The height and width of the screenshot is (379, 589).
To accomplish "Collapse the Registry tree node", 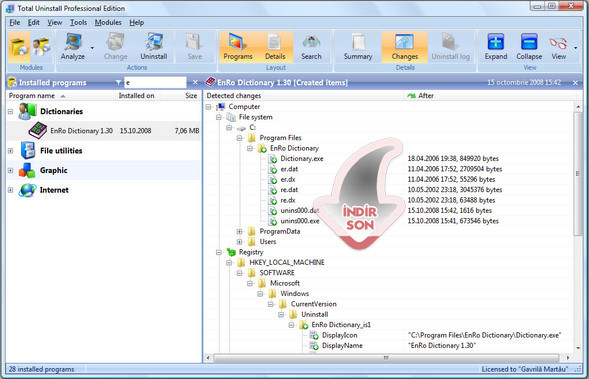I will pos(219,252).
